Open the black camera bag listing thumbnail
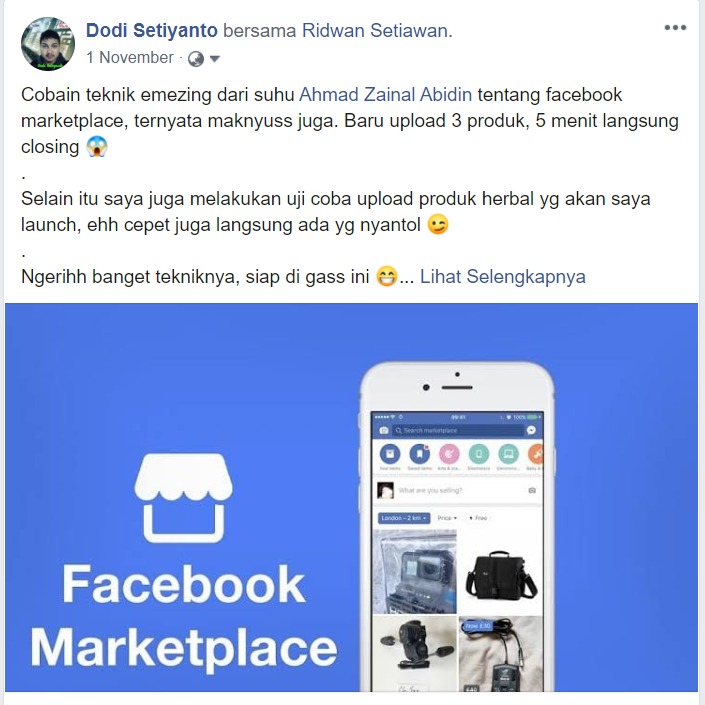Screen dimensions: 705x705 [500, 572]
